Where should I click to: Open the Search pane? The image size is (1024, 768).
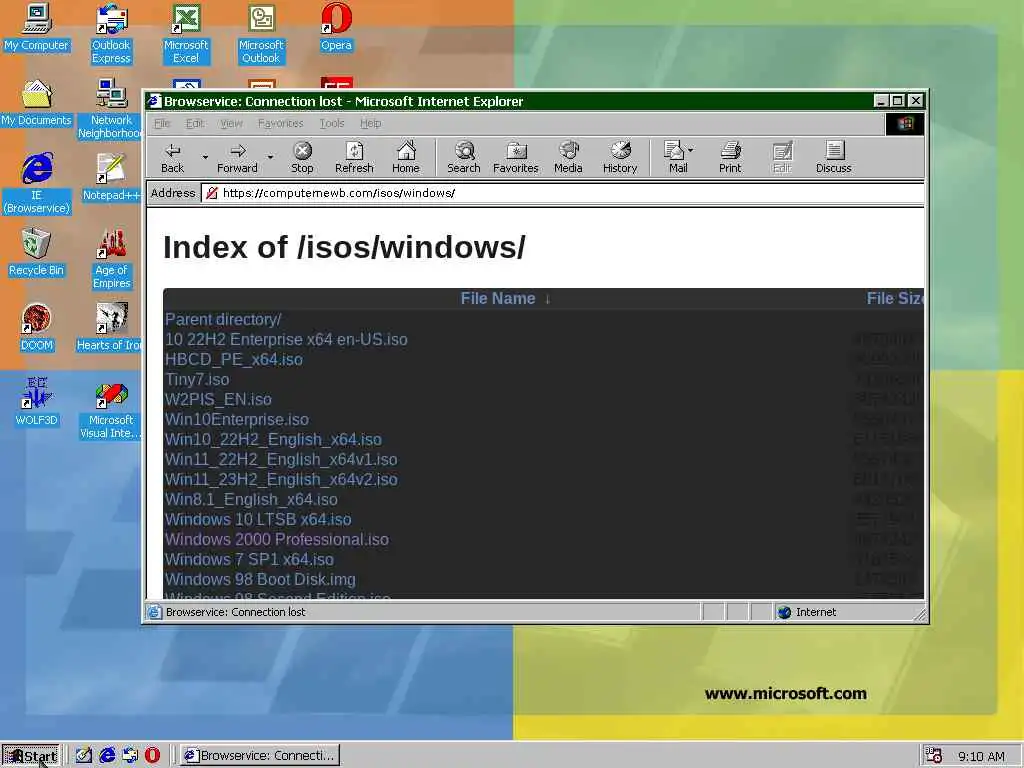464,158
